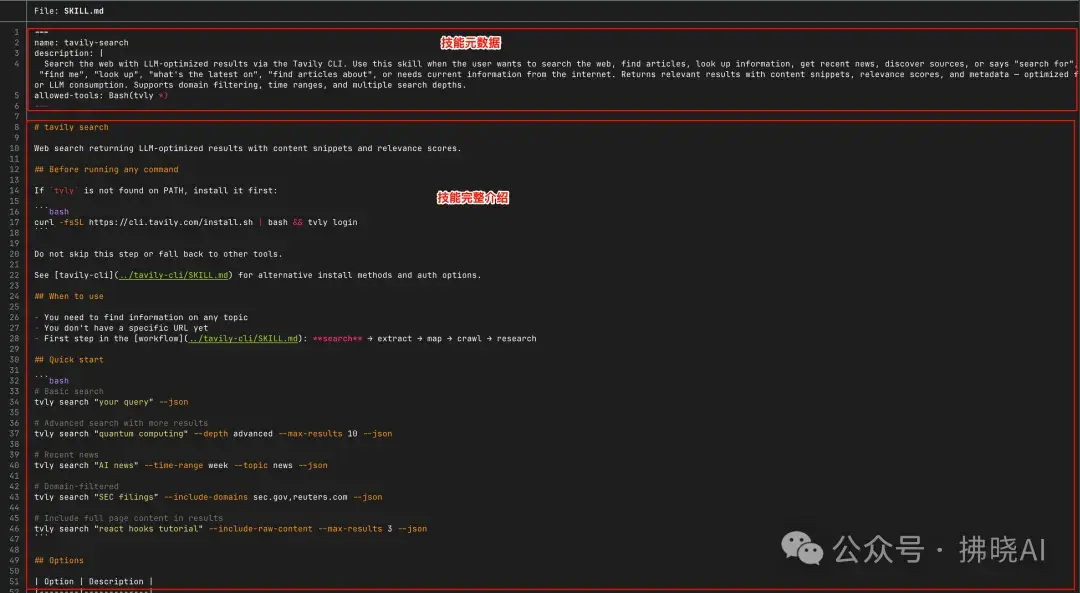
Task: Select the 'Web search returning LLM-optimized results' sentence
Action: [x=247, y=148]
